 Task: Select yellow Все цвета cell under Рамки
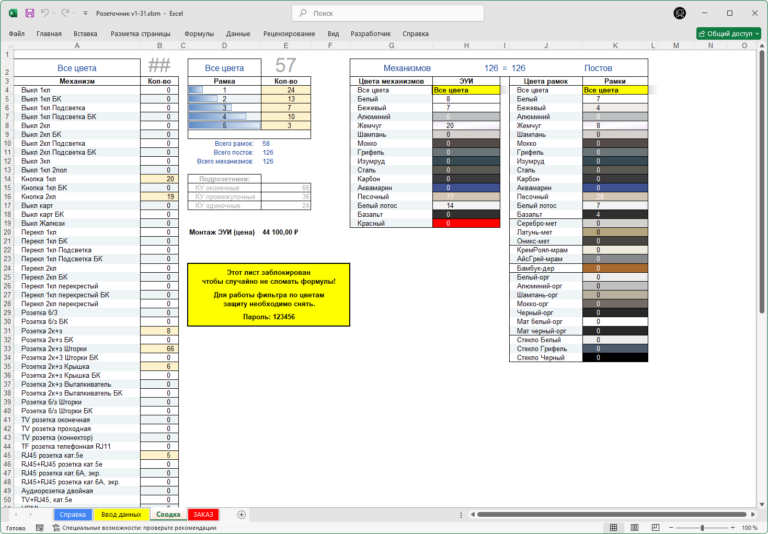tap(615, 90)
